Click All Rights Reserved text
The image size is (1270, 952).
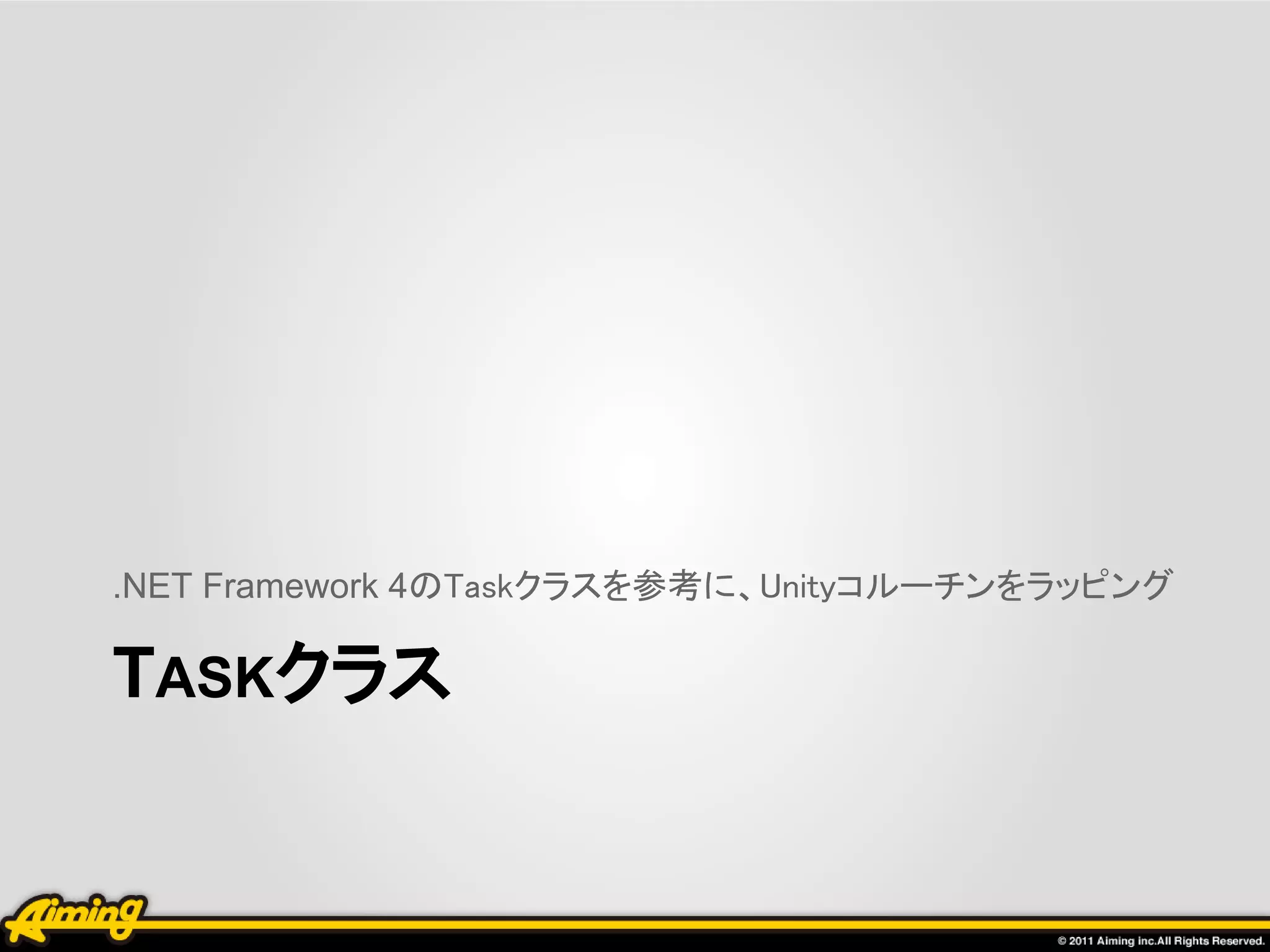1211,941
